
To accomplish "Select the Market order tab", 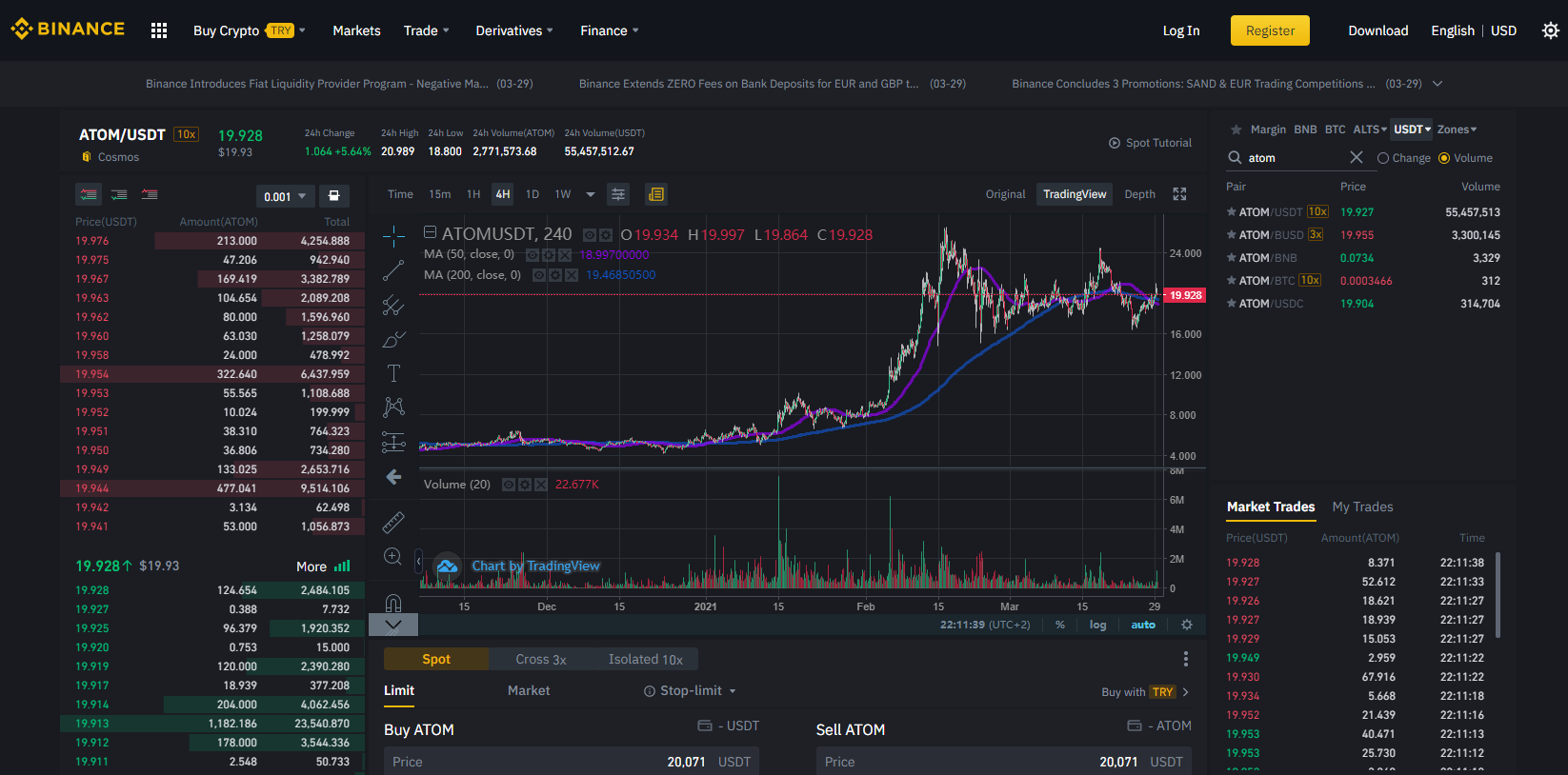I will (x=529, y=690).
